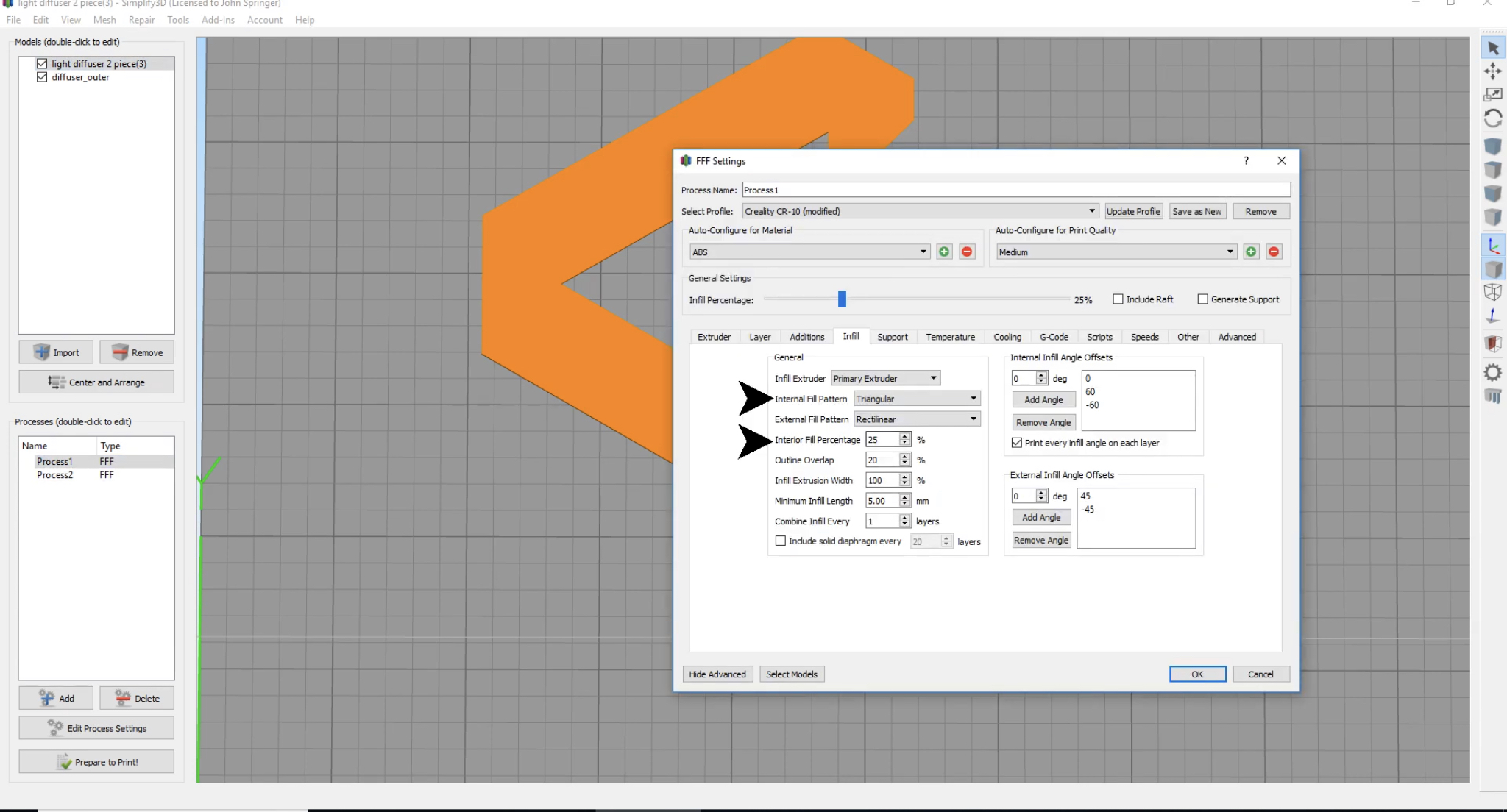1507x812 pixels.
Task: Click green plus to add material configuration
Action: [x=944, y=252]
